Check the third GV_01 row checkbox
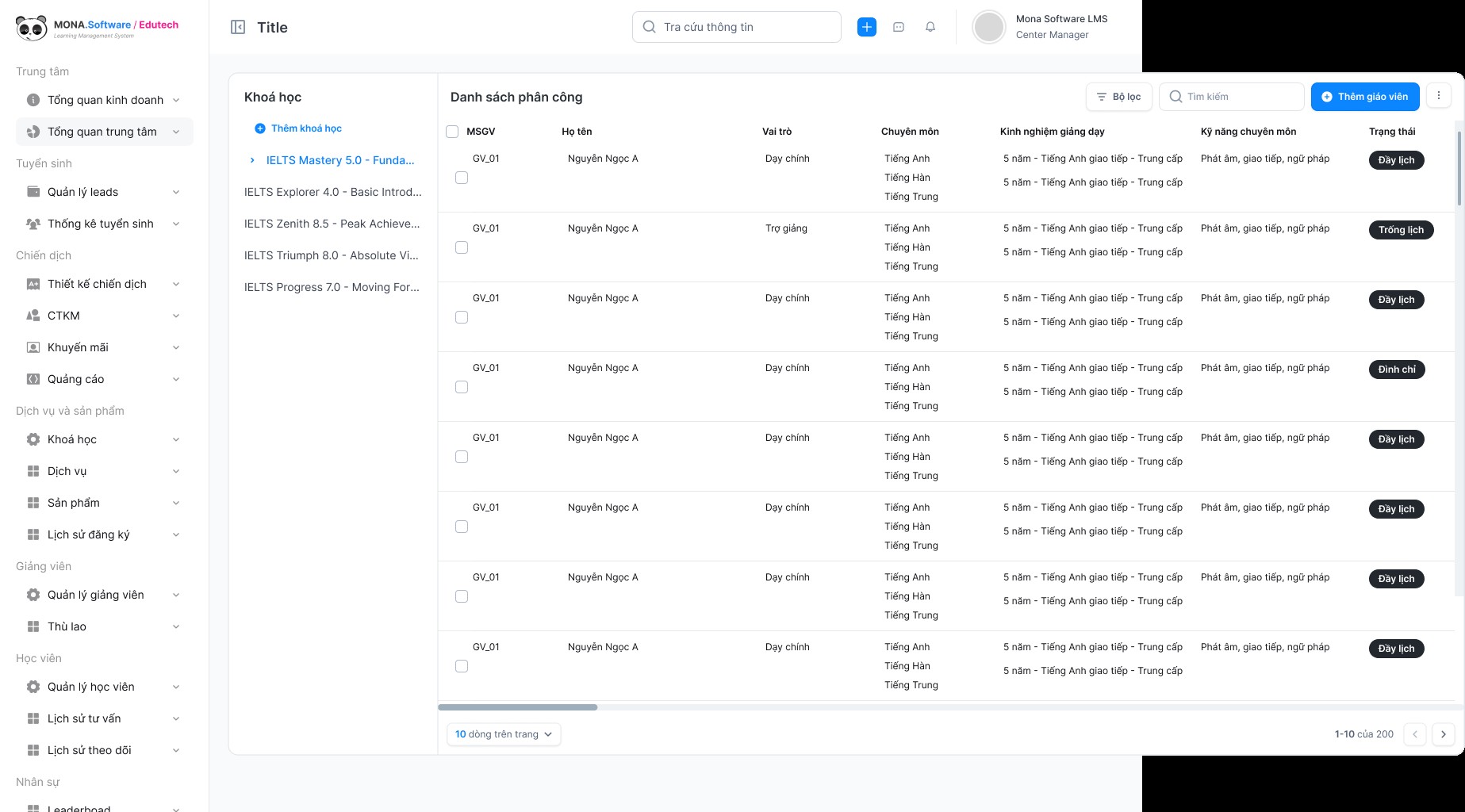 point(462,317)
